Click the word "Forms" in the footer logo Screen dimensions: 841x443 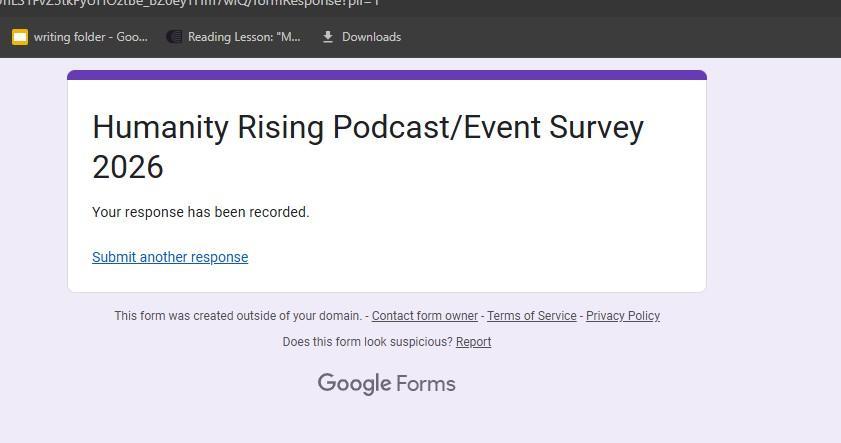[x=426, y=384]
